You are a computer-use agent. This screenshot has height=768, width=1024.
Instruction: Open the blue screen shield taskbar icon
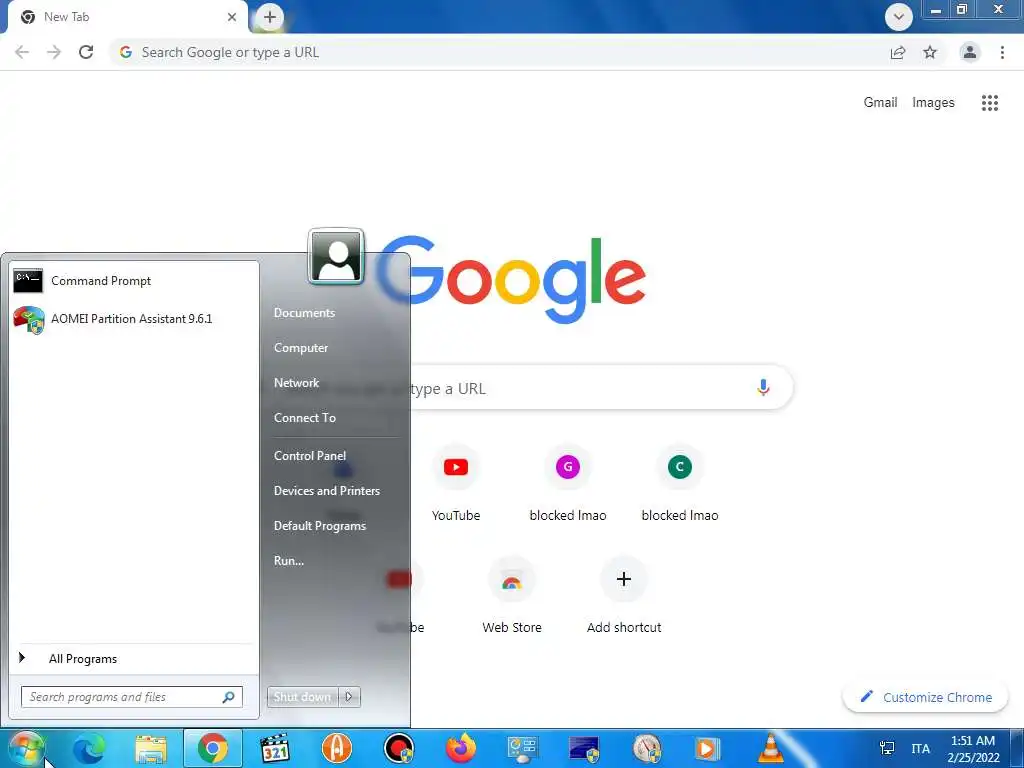point(584,749)
